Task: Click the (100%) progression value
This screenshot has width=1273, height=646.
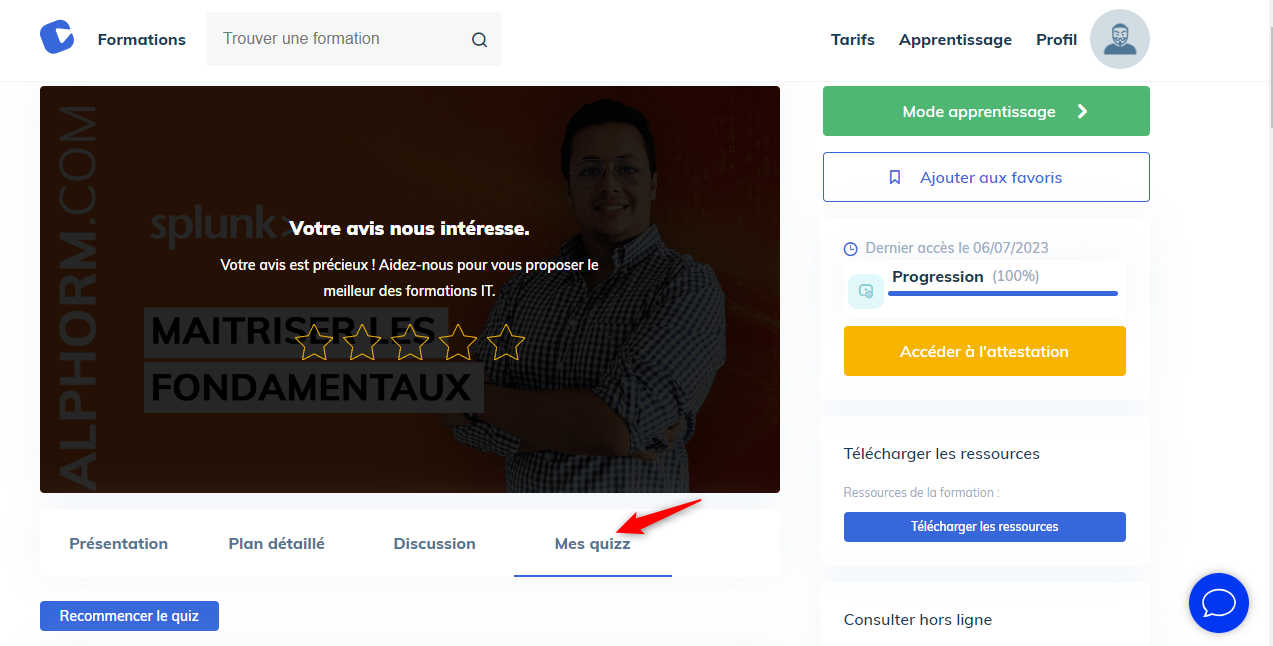Action: point(1016,276)
